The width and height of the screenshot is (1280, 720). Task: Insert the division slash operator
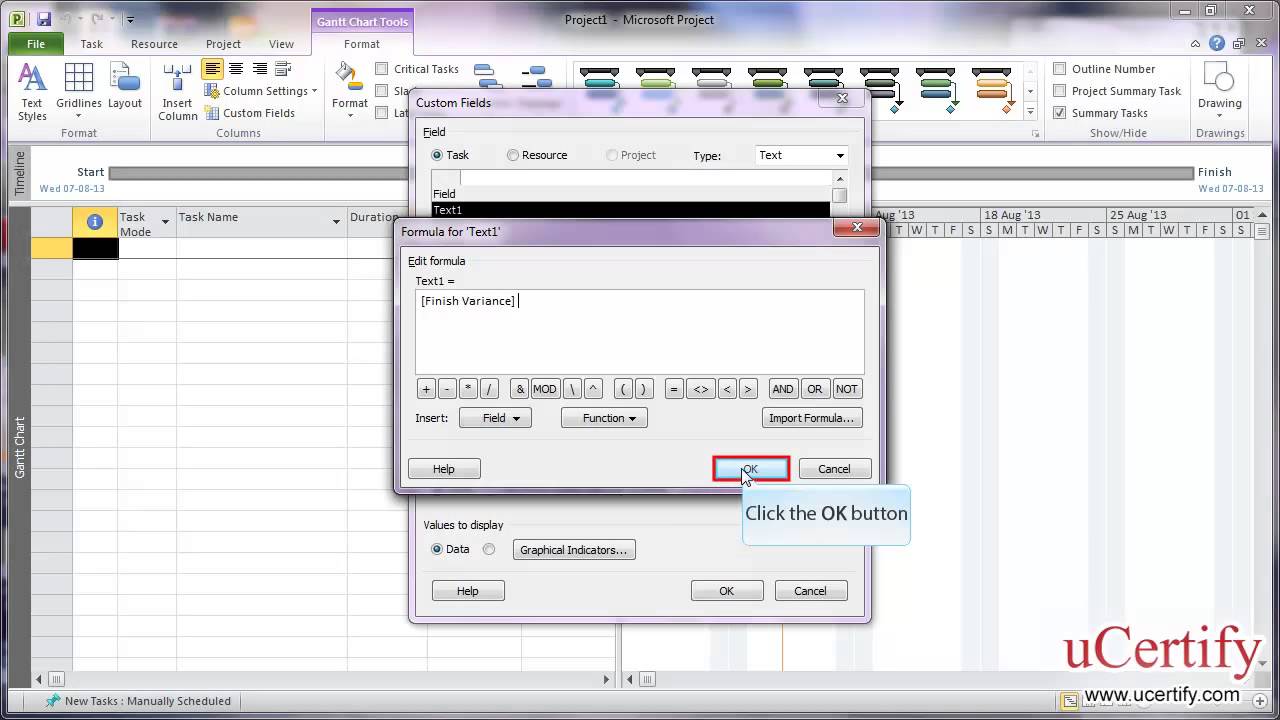point(489,389)
